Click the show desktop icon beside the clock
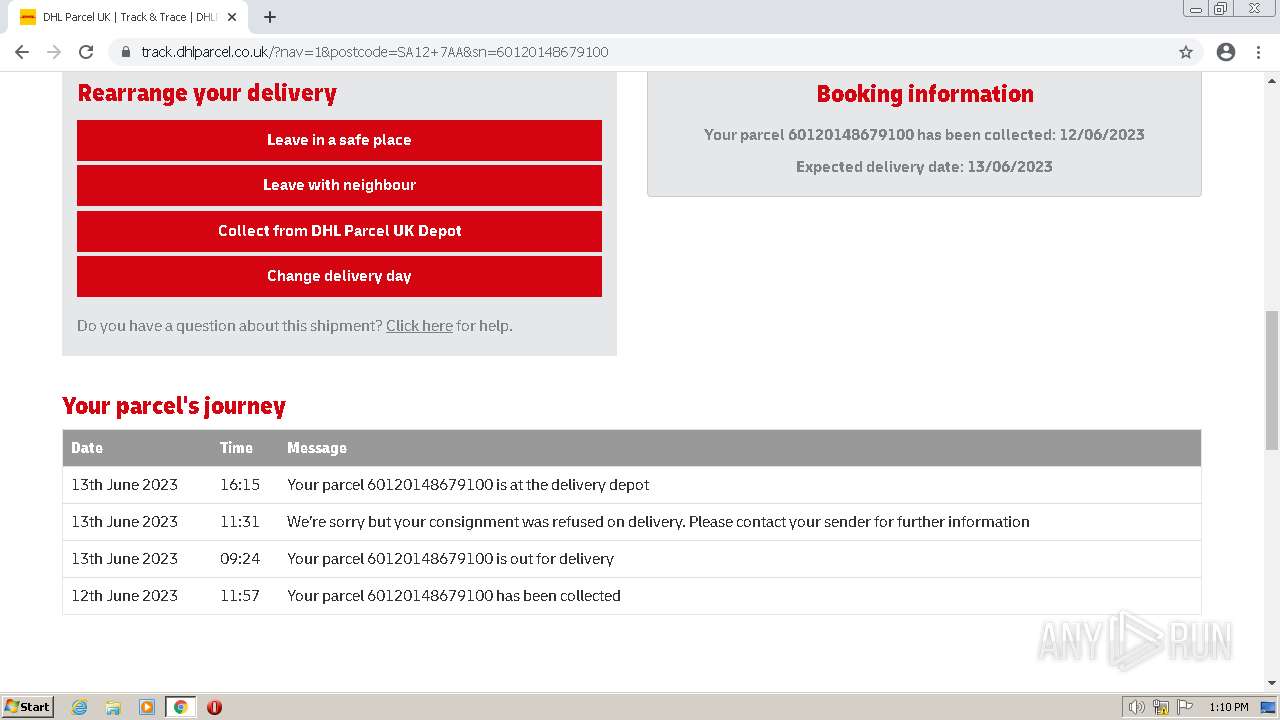The image size is (1280, 720). (x=1269, y=707)
